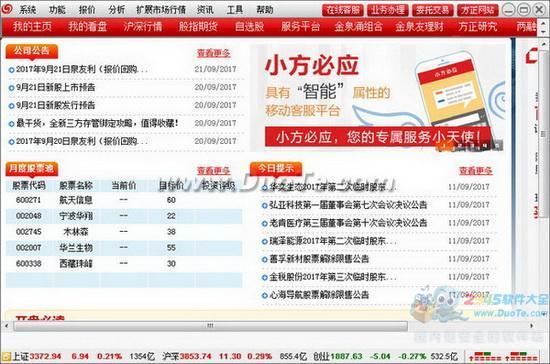Click right arrow of horizontal scrollbar
The width and height of the screenshot is (550, 364).
532,326
